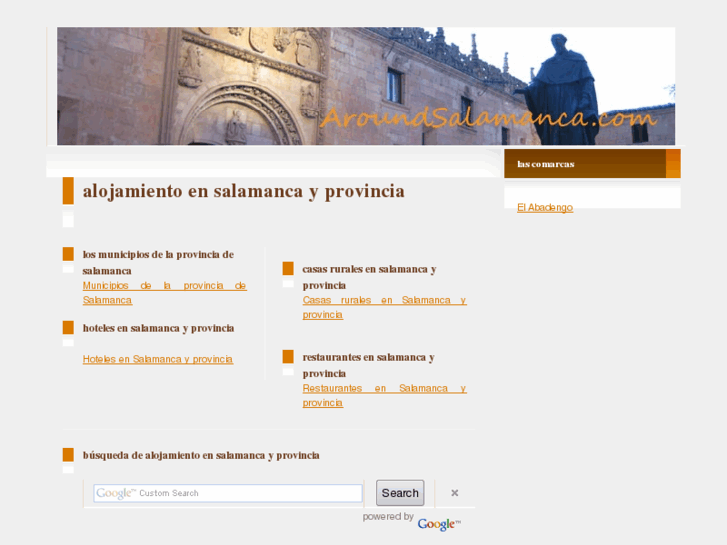Select heading 'restaurantes en salamanca y provincia'
727x545 pixels.
tap(369, 365)
